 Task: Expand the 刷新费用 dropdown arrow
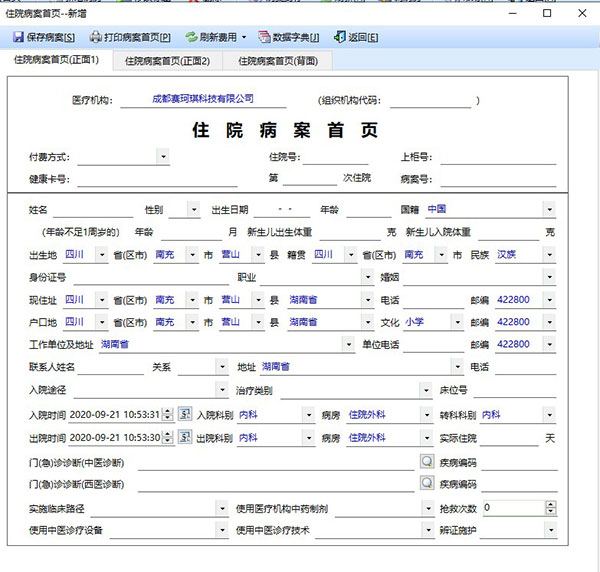tap(244, 38)
